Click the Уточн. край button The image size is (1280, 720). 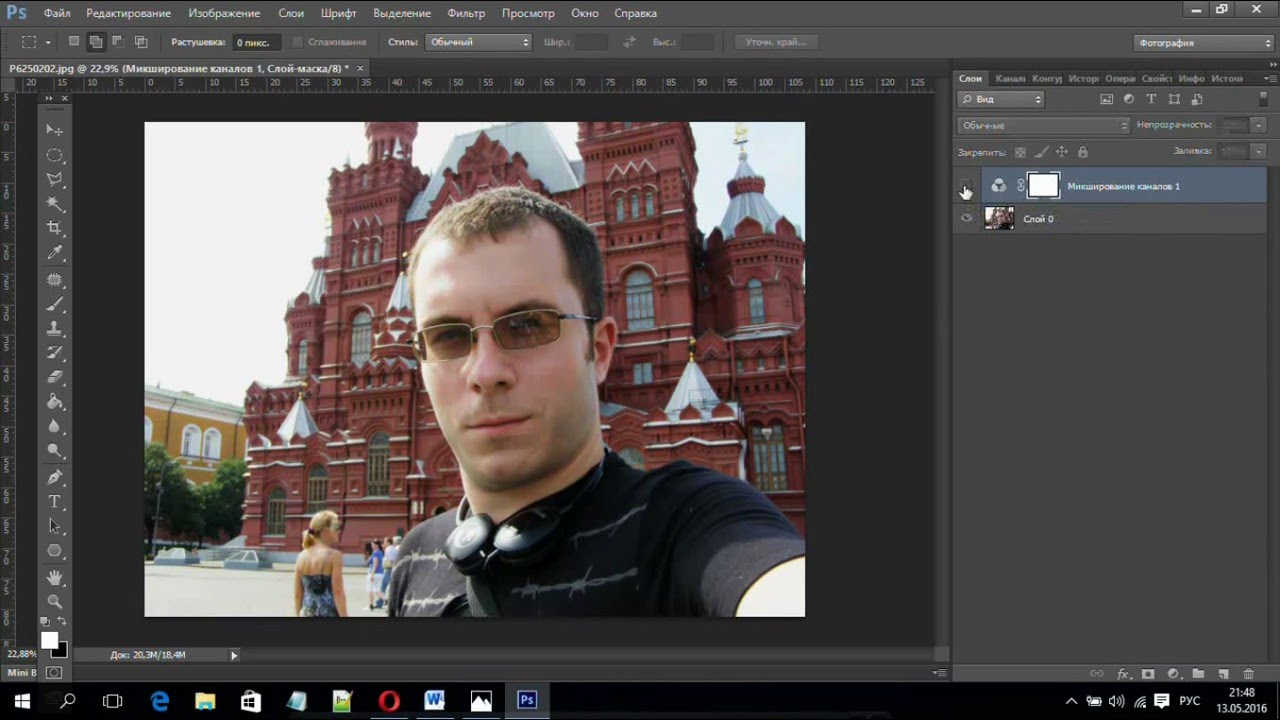pos(776,42)
